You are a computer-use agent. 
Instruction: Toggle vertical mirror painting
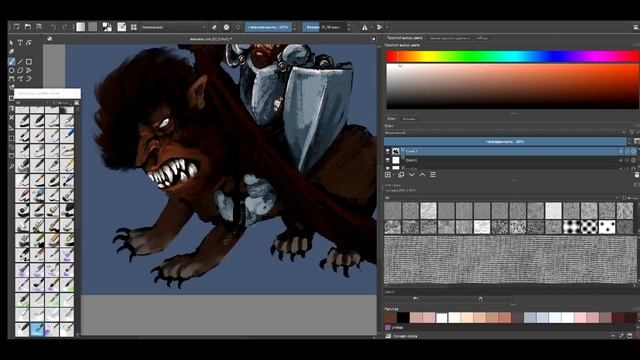pyautogui.click(x=380, y=27)
